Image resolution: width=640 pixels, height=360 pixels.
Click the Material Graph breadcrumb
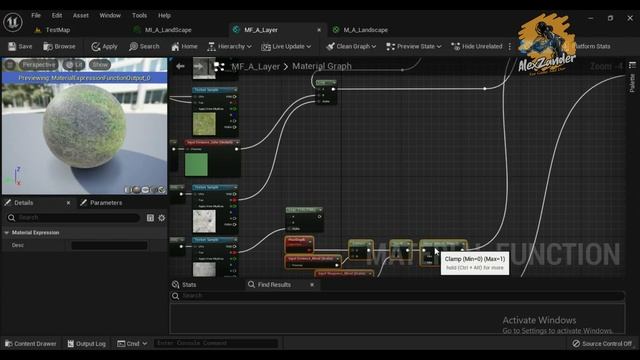pos(322,66)
